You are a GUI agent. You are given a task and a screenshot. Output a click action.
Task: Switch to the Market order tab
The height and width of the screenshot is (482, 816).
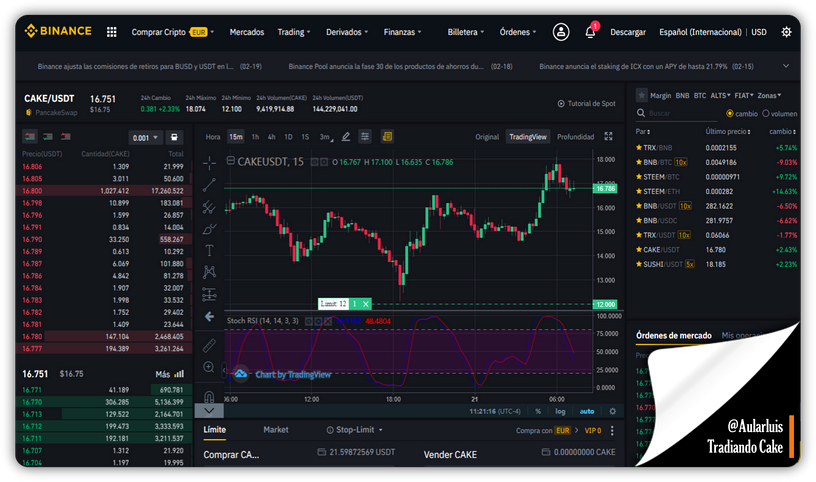(276, 430)
